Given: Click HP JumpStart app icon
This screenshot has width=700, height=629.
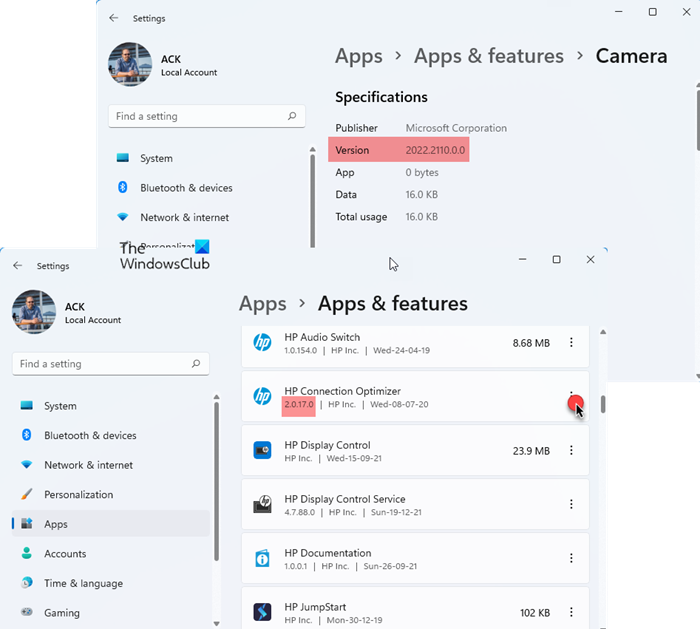Looking at the screenshot, I should 262,612.
